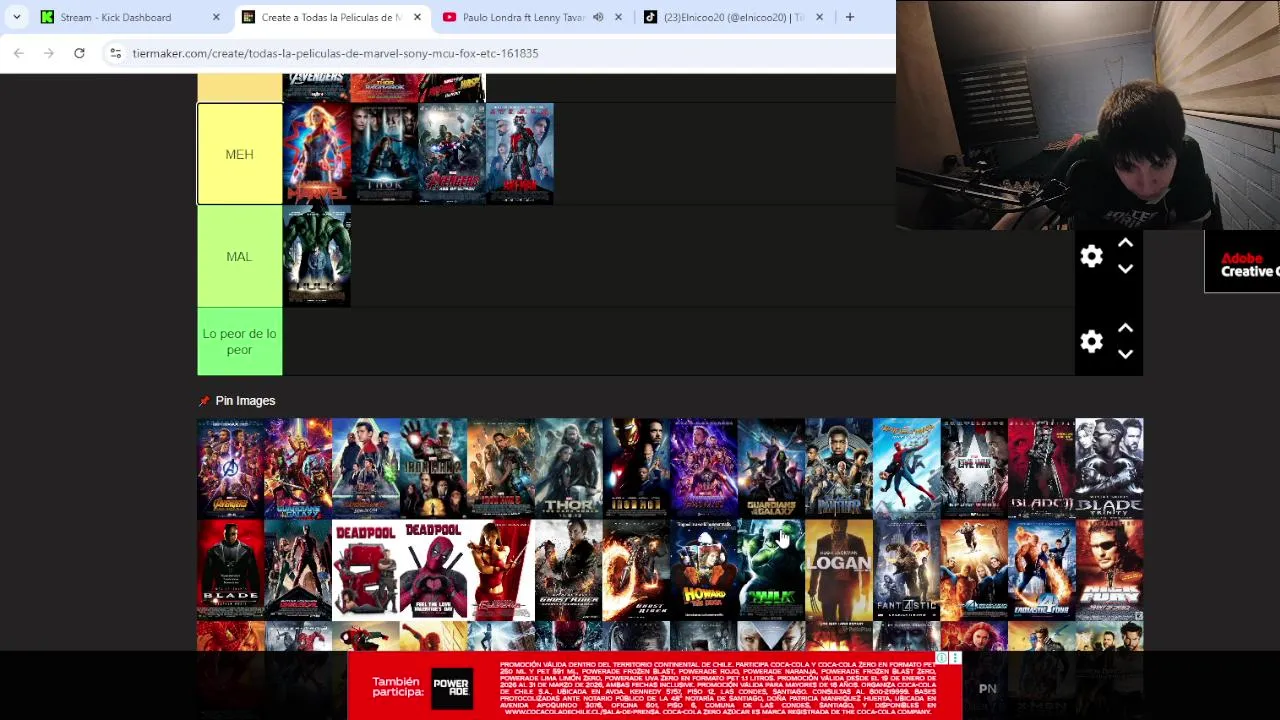
Task: Pick the first Blade poster
Action: [x=230, y=569]
